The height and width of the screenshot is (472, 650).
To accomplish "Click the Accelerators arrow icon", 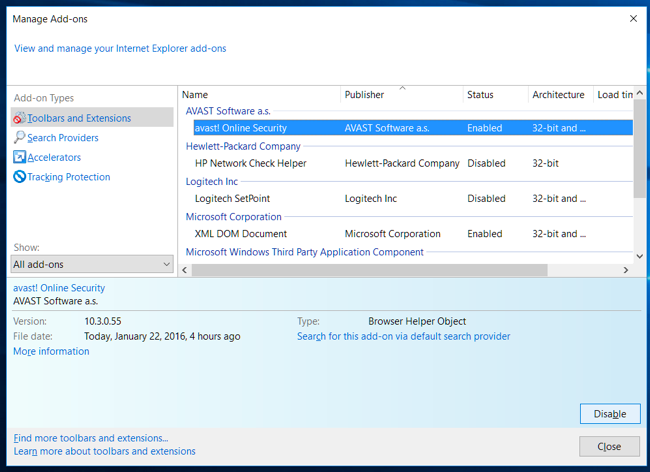I will pyautogui.click(x=19, y=157).
